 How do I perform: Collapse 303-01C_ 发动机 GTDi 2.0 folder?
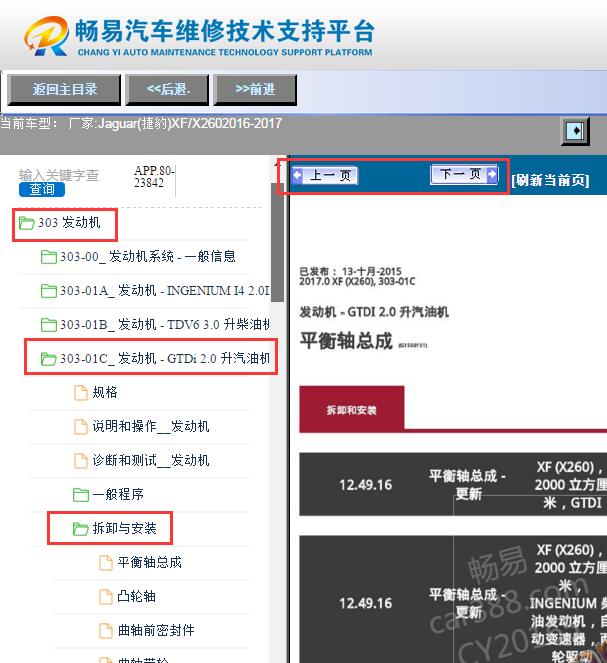pyautogui.click(x=164, y=359)
